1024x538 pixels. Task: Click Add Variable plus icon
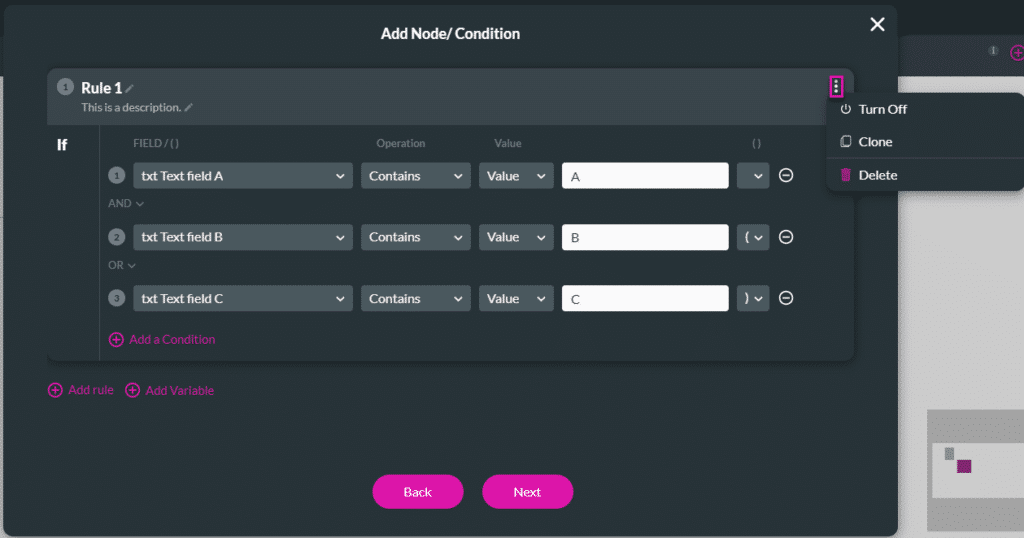tap(132, 390)
